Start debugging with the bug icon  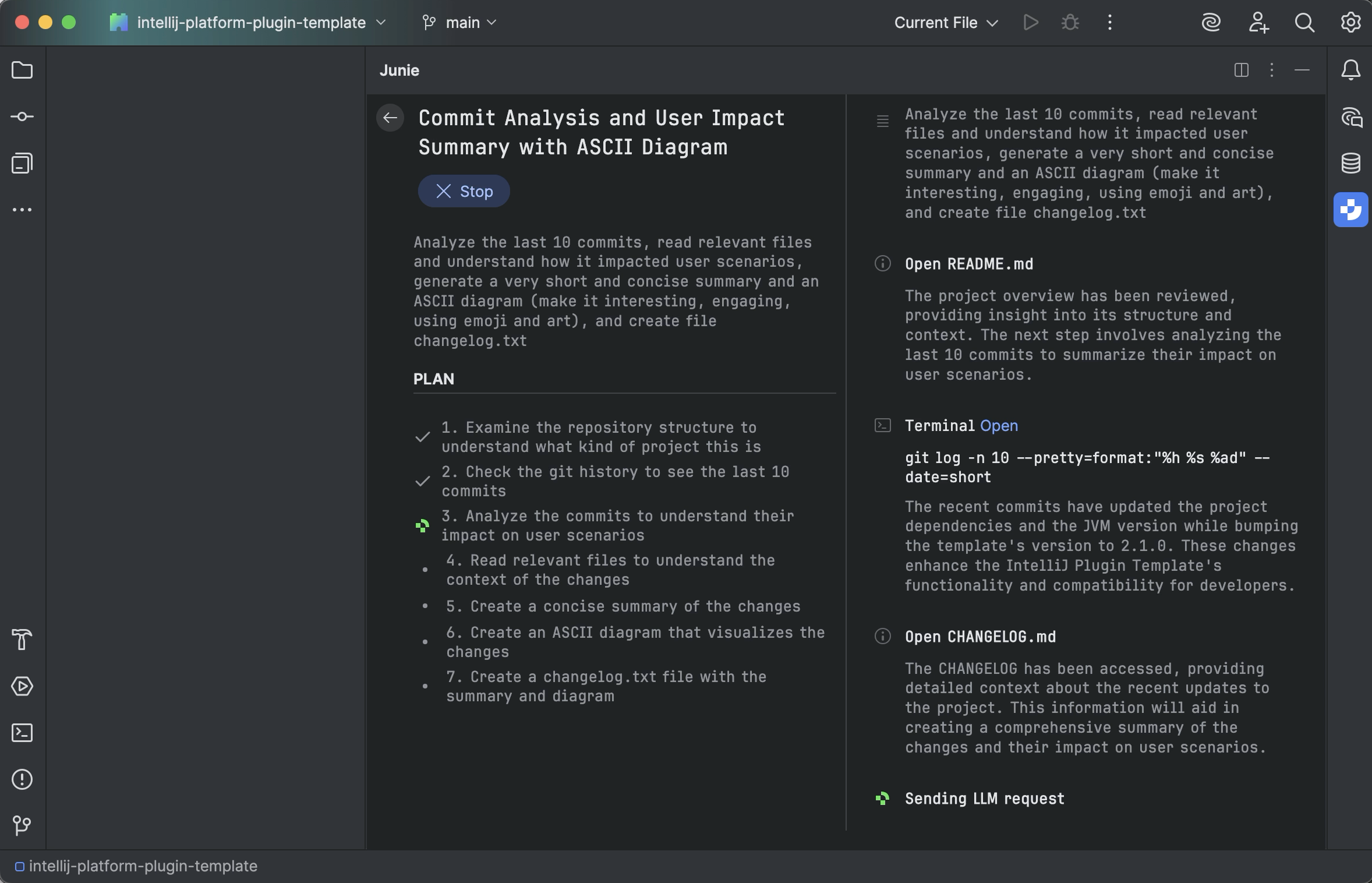tap(1070, 22)
